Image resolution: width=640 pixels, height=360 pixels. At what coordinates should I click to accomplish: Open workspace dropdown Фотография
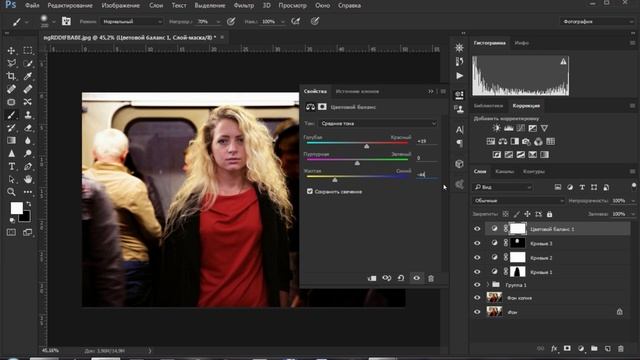point(596,22)
